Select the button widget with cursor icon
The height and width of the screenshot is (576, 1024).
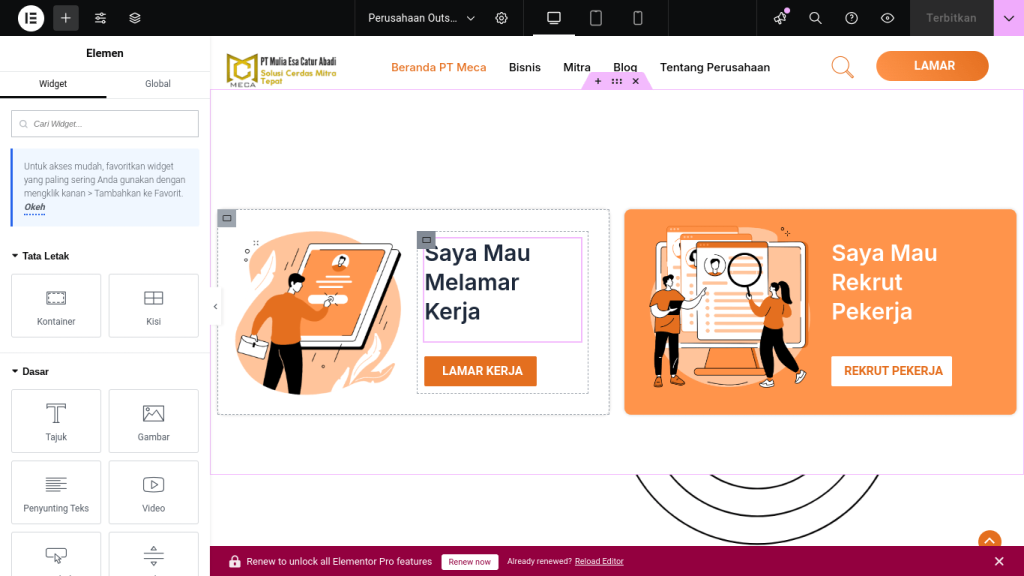(56, 554)
